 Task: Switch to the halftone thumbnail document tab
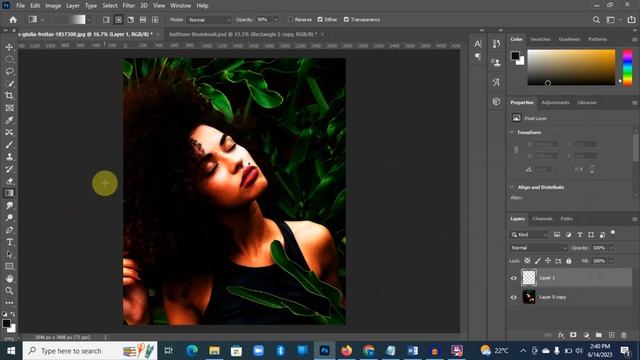click(x=242, y=34)
